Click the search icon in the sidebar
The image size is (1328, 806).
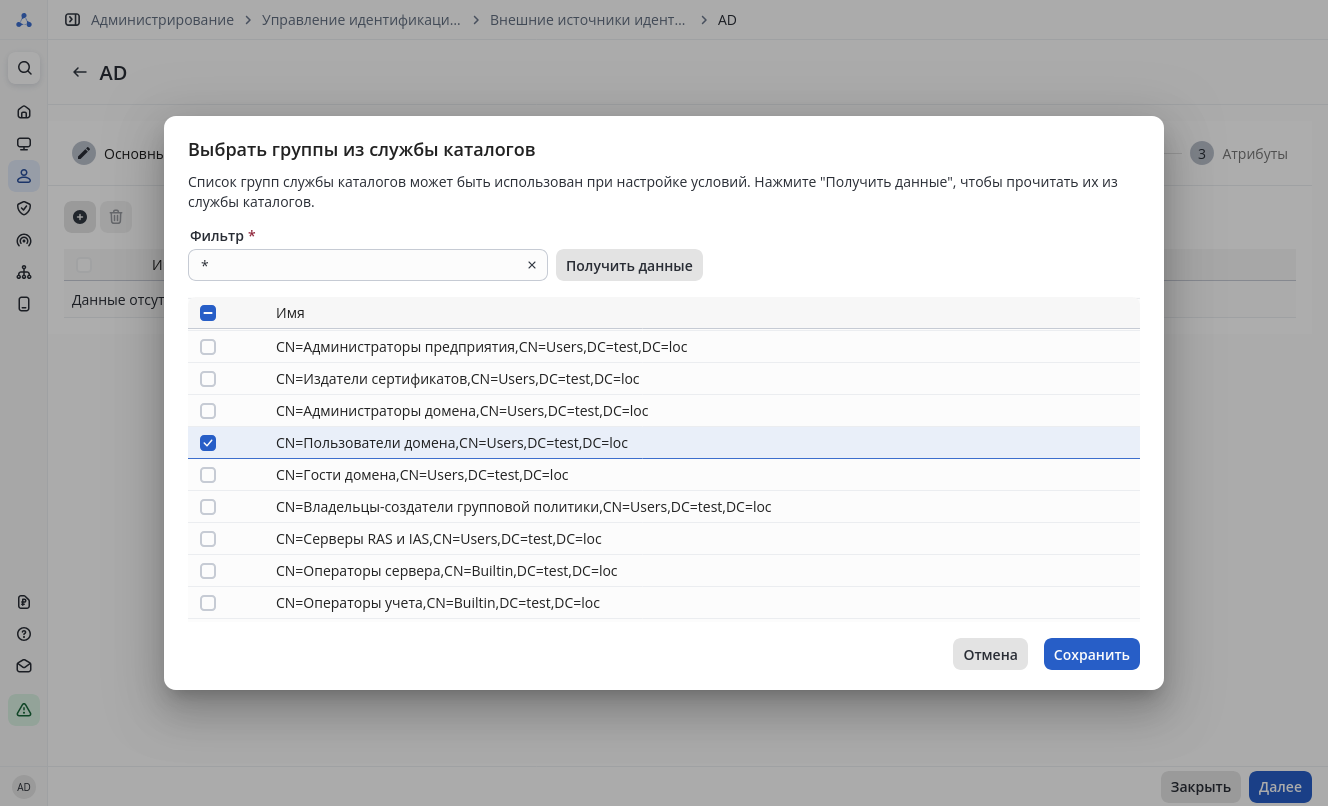pos(24,68)
